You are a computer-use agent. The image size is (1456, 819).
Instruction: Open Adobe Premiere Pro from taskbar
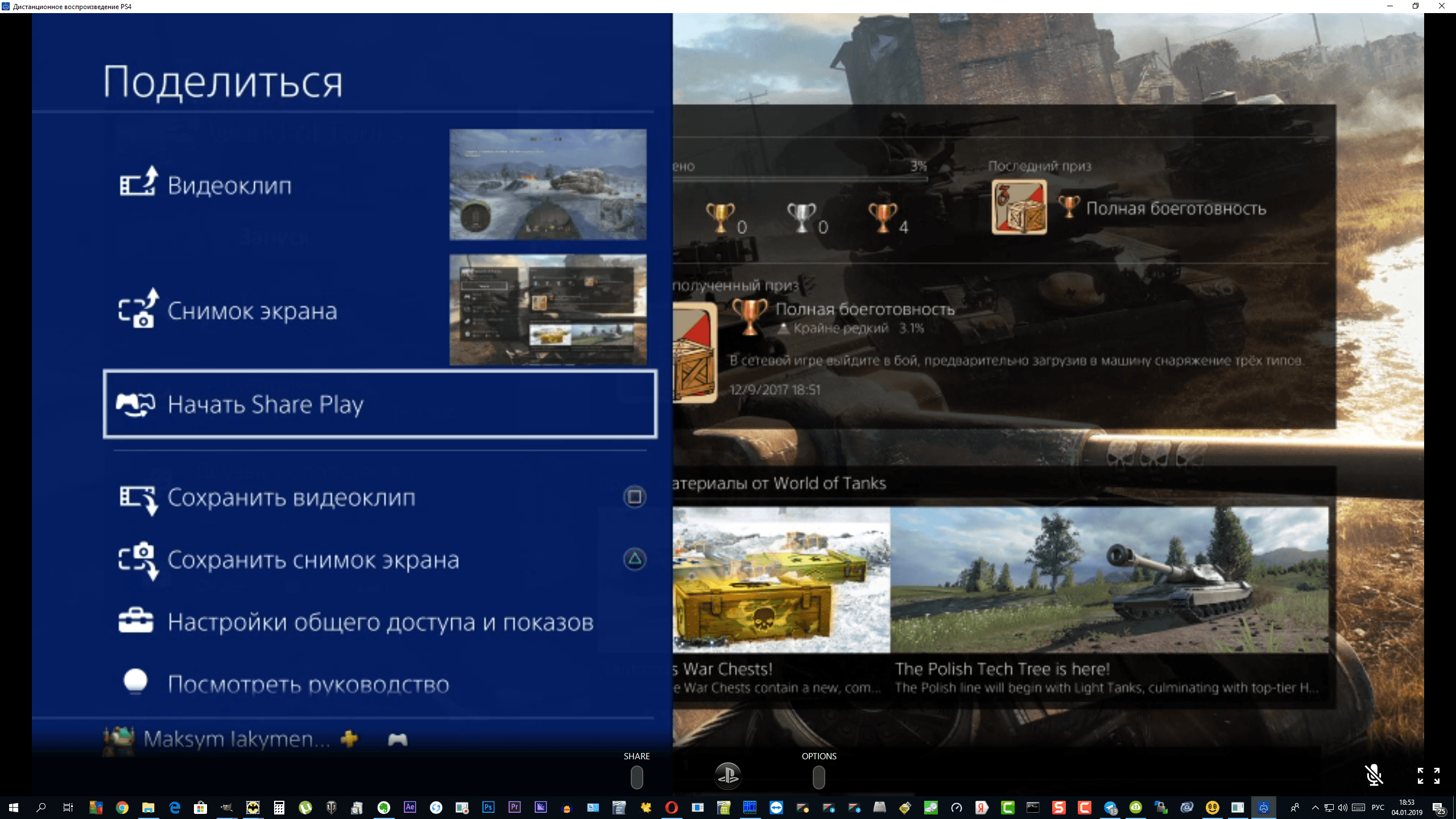[x=514, y=808]
